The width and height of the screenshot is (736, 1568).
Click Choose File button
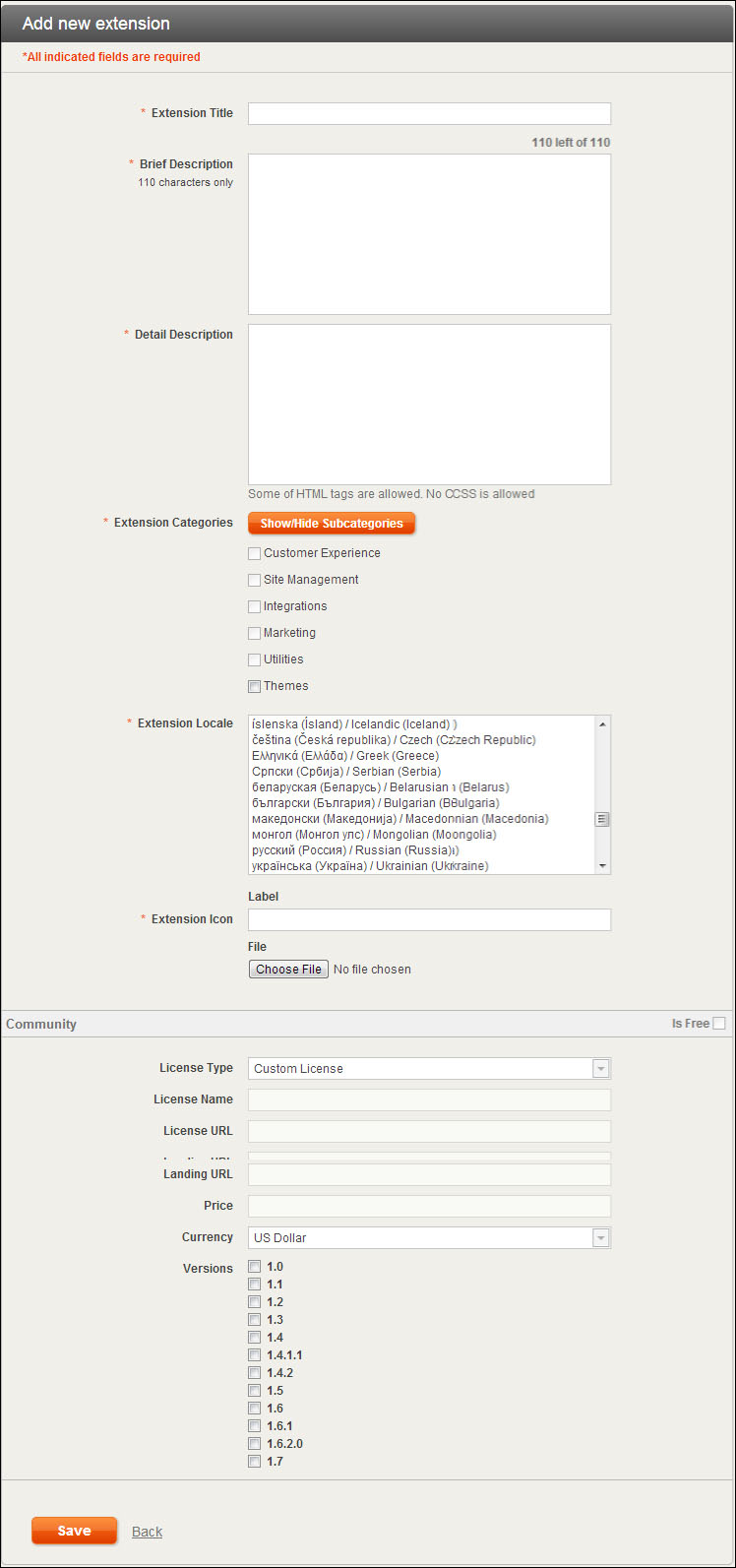288,970
